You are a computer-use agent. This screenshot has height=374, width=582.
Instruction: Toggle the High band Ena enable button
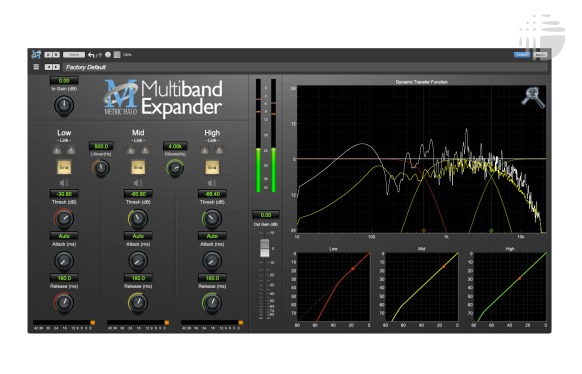point(212,167)
